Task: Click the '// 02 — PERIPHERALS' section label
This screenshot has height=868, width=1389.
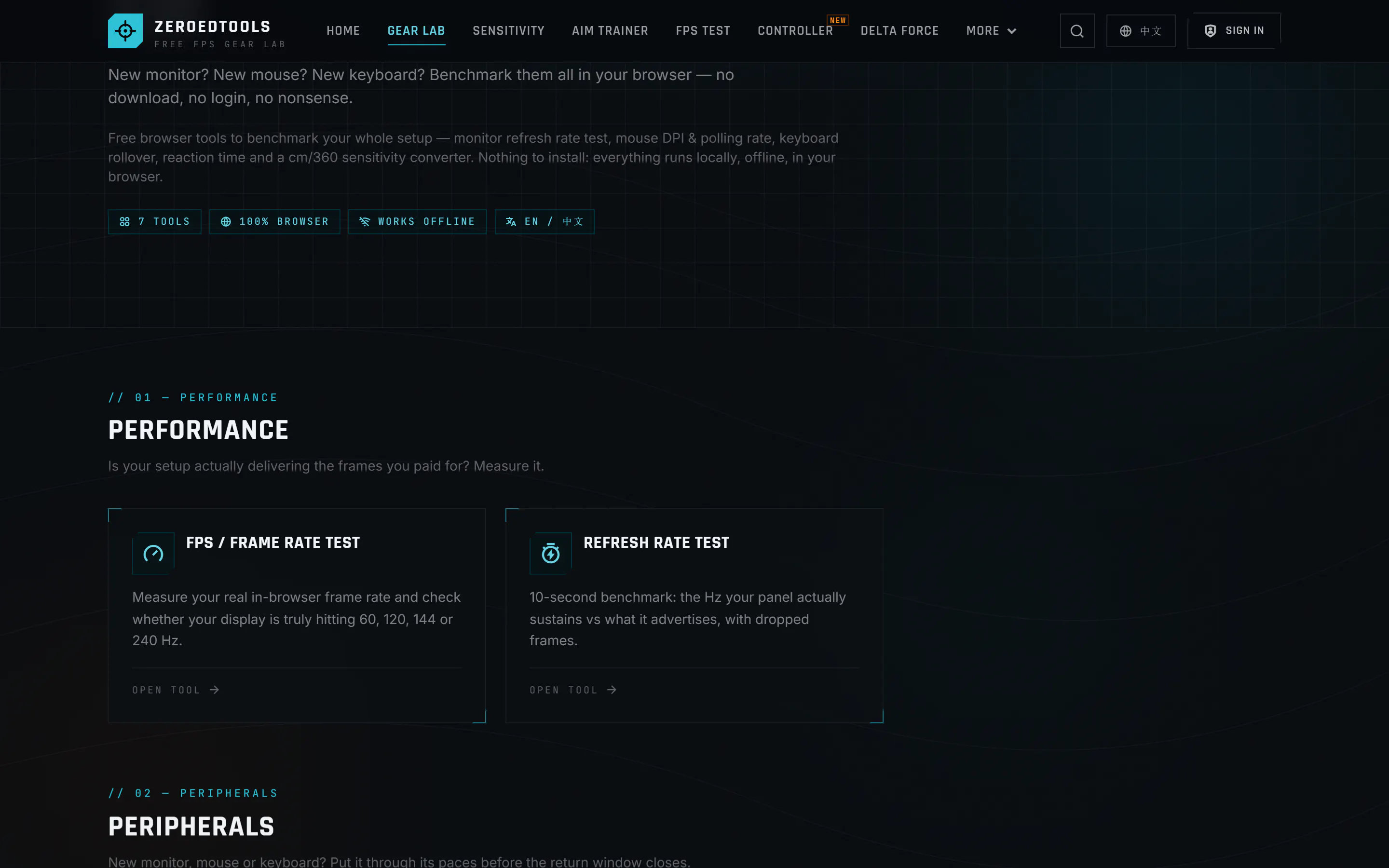Action: 193,793
